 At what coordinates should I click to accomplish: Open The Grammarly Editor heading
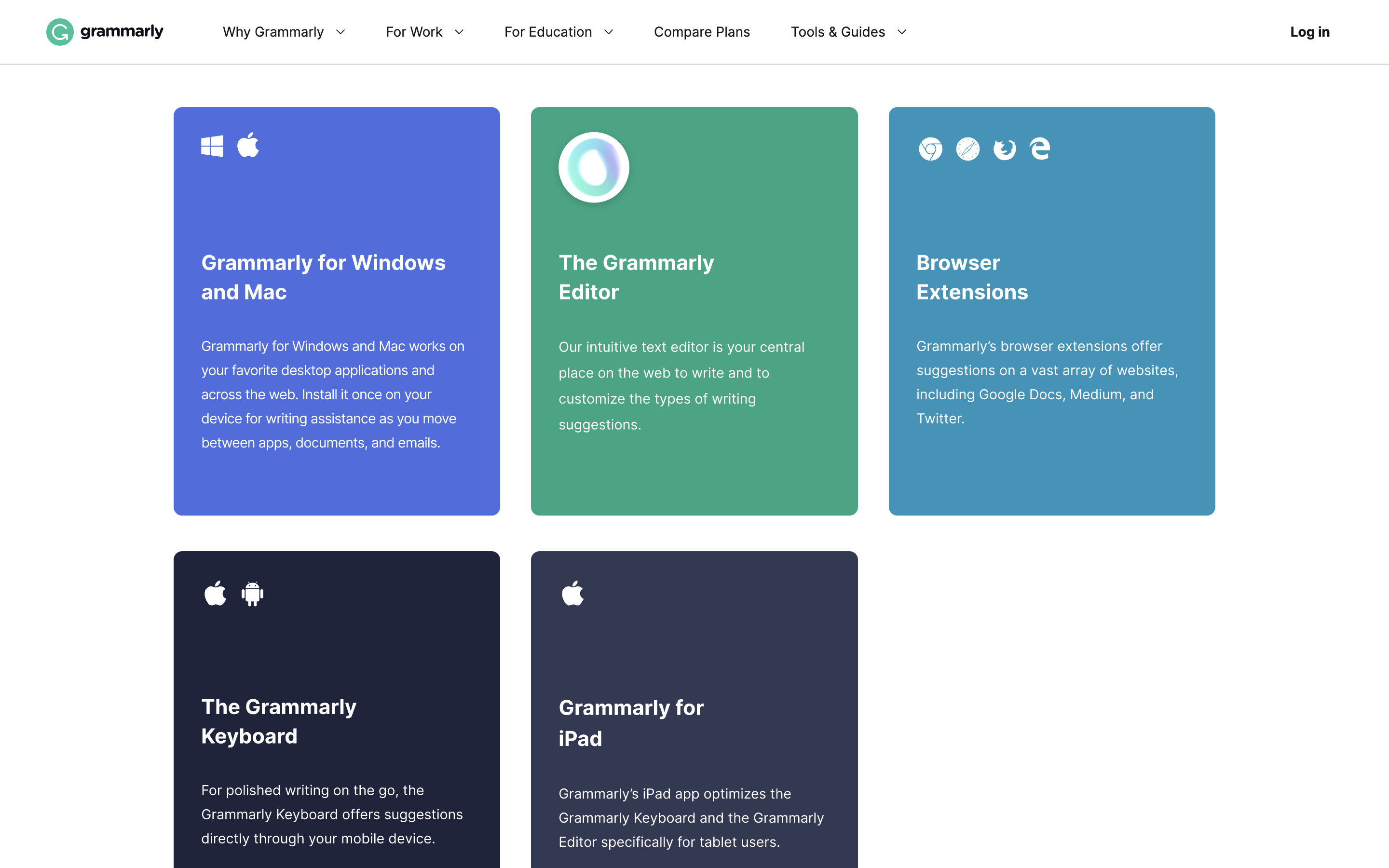pos(636,277)
